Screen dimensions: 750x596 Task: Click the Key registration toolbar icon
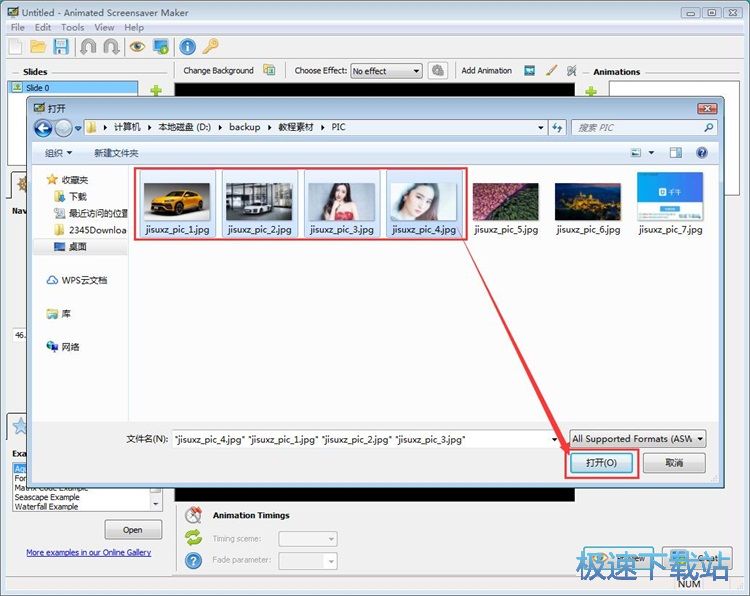[x=210, y=47]
